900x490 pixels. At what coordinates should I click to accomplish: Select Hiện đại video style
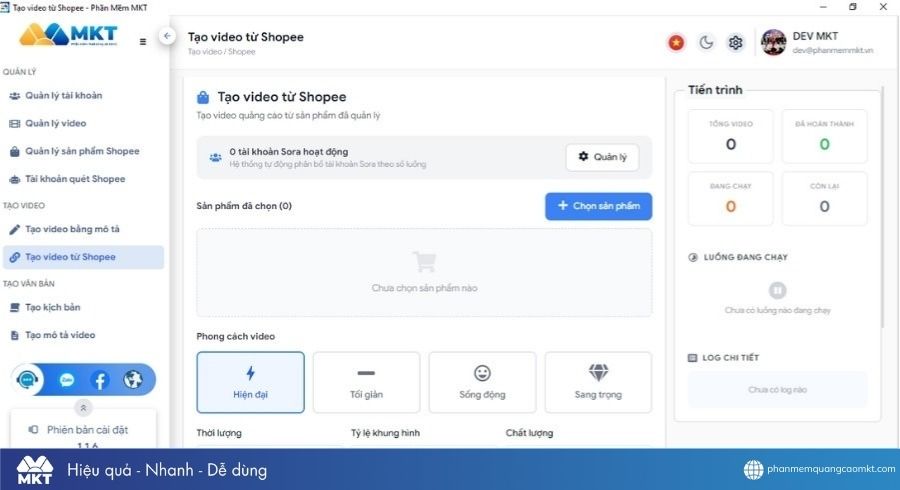tap(250, 382)
